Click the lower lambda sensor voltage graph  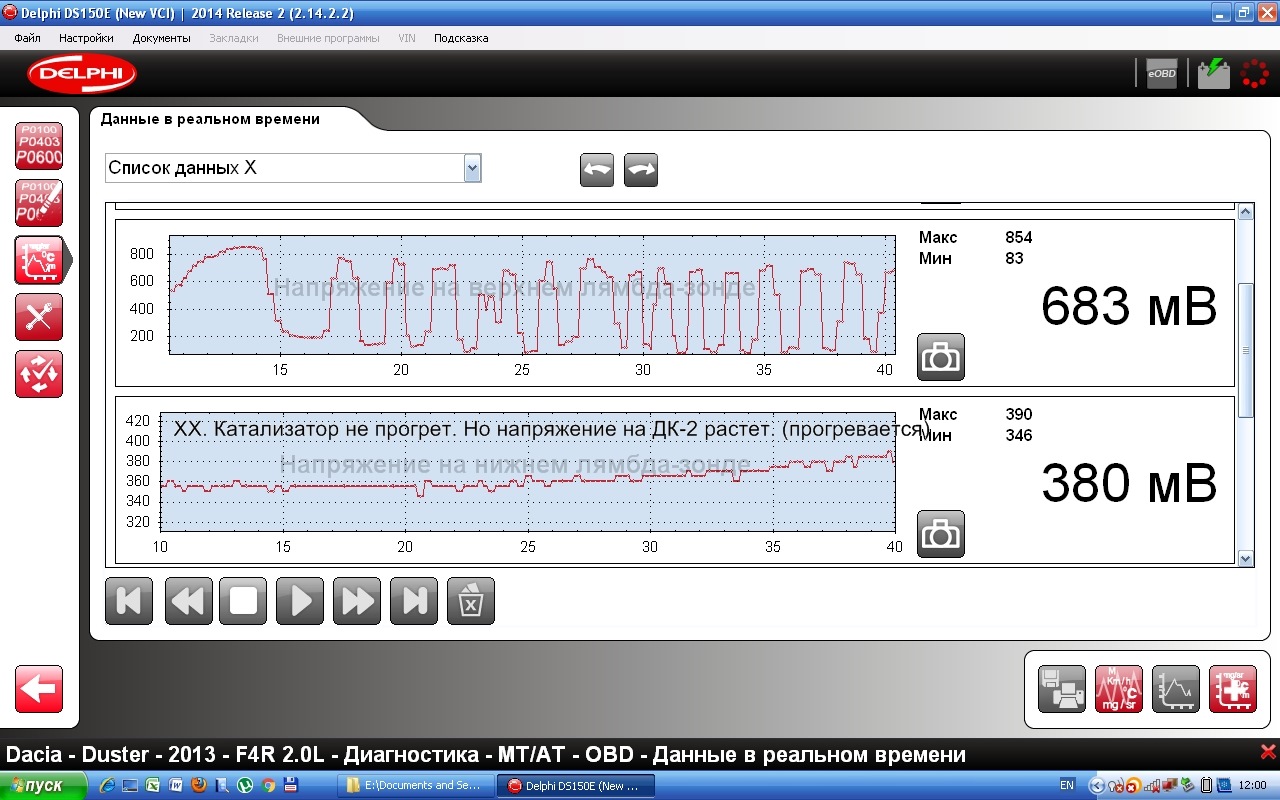(527, 471)
